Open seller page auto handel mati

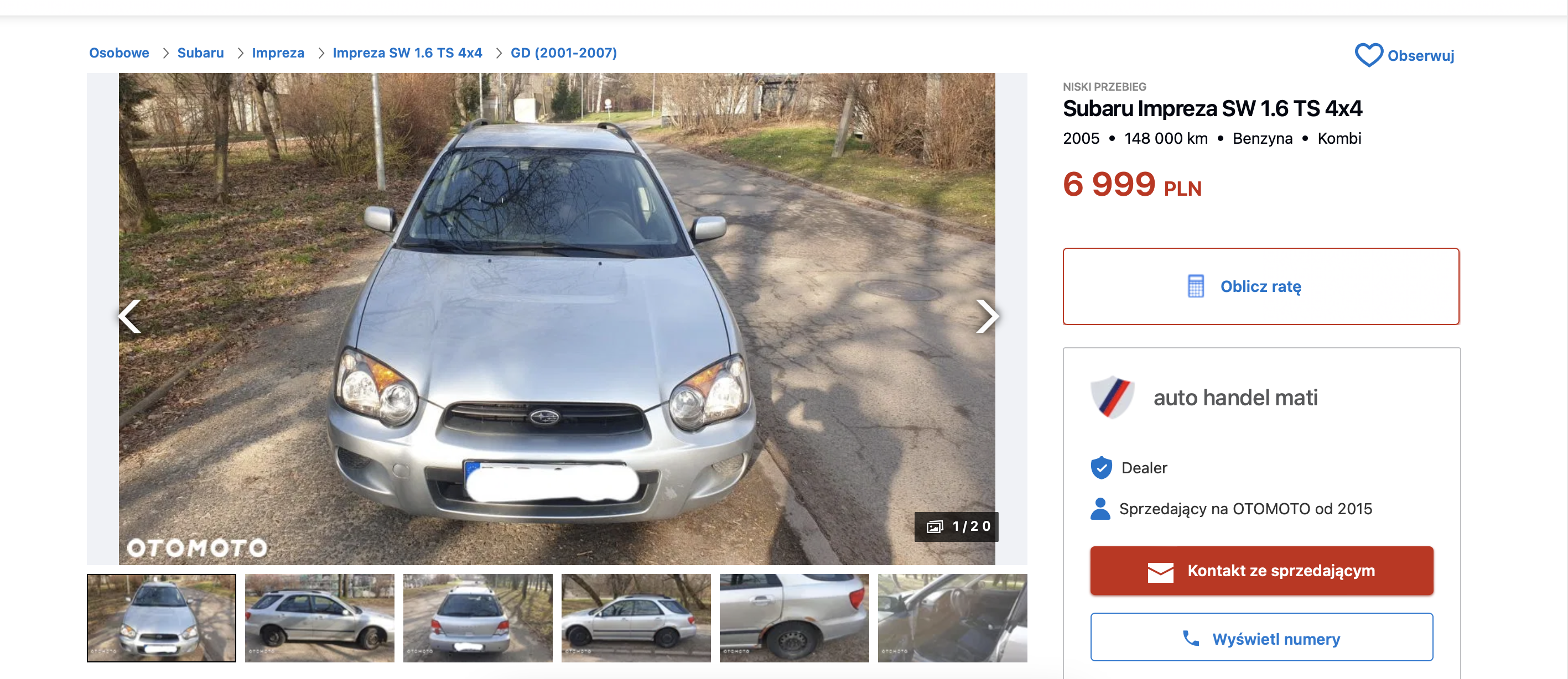1235,398
